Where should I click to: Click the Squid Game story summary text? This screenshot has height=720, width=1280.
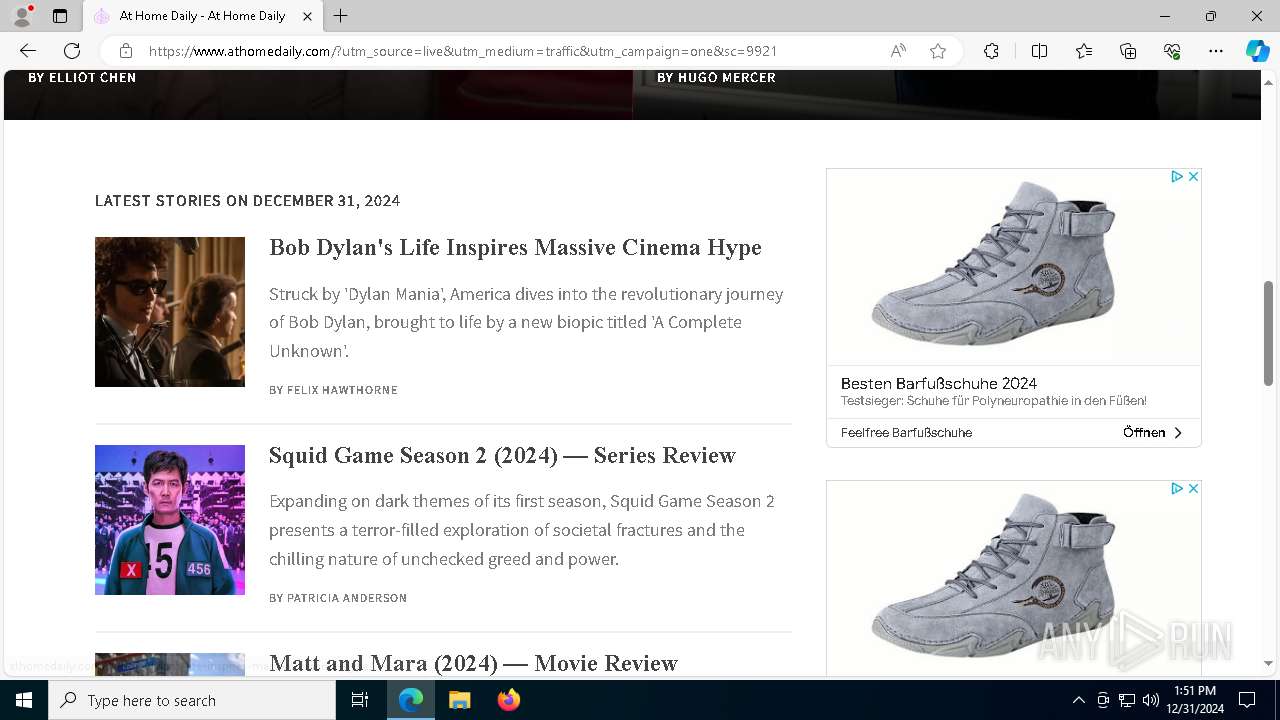(522, 530)
